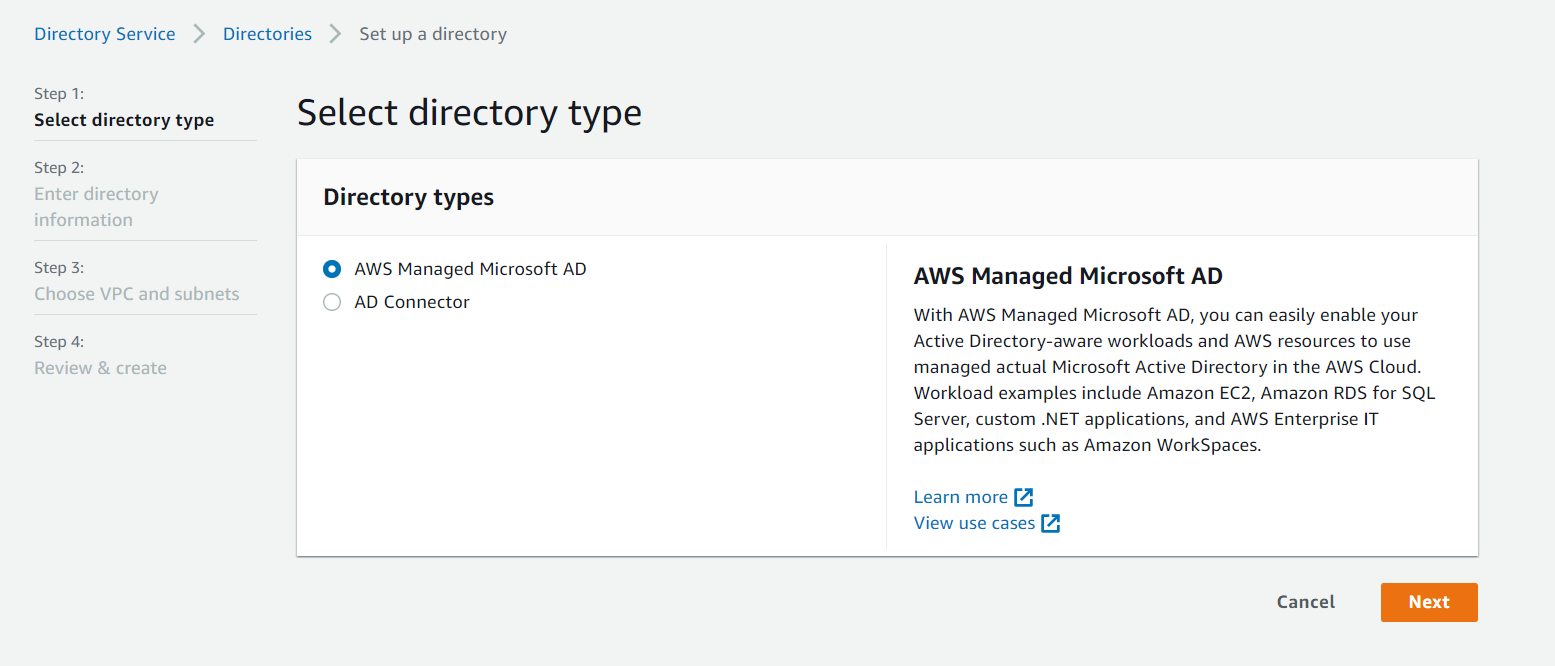The height and width of the screenshot is (666, 1555).
Task: Open the Learn more link
Action: [960, 497]
